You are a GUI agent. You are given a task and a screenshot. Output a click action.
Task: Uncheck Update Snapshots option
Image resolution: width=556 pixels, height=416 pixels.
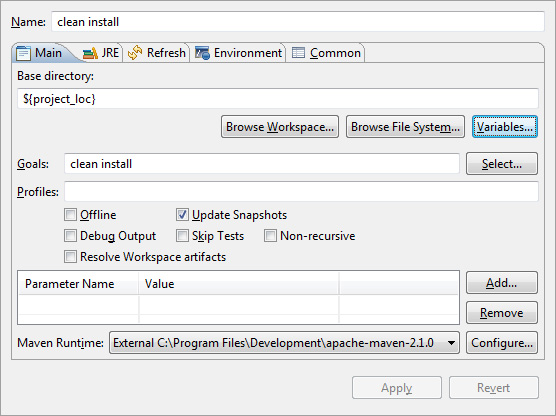(182, 215)
